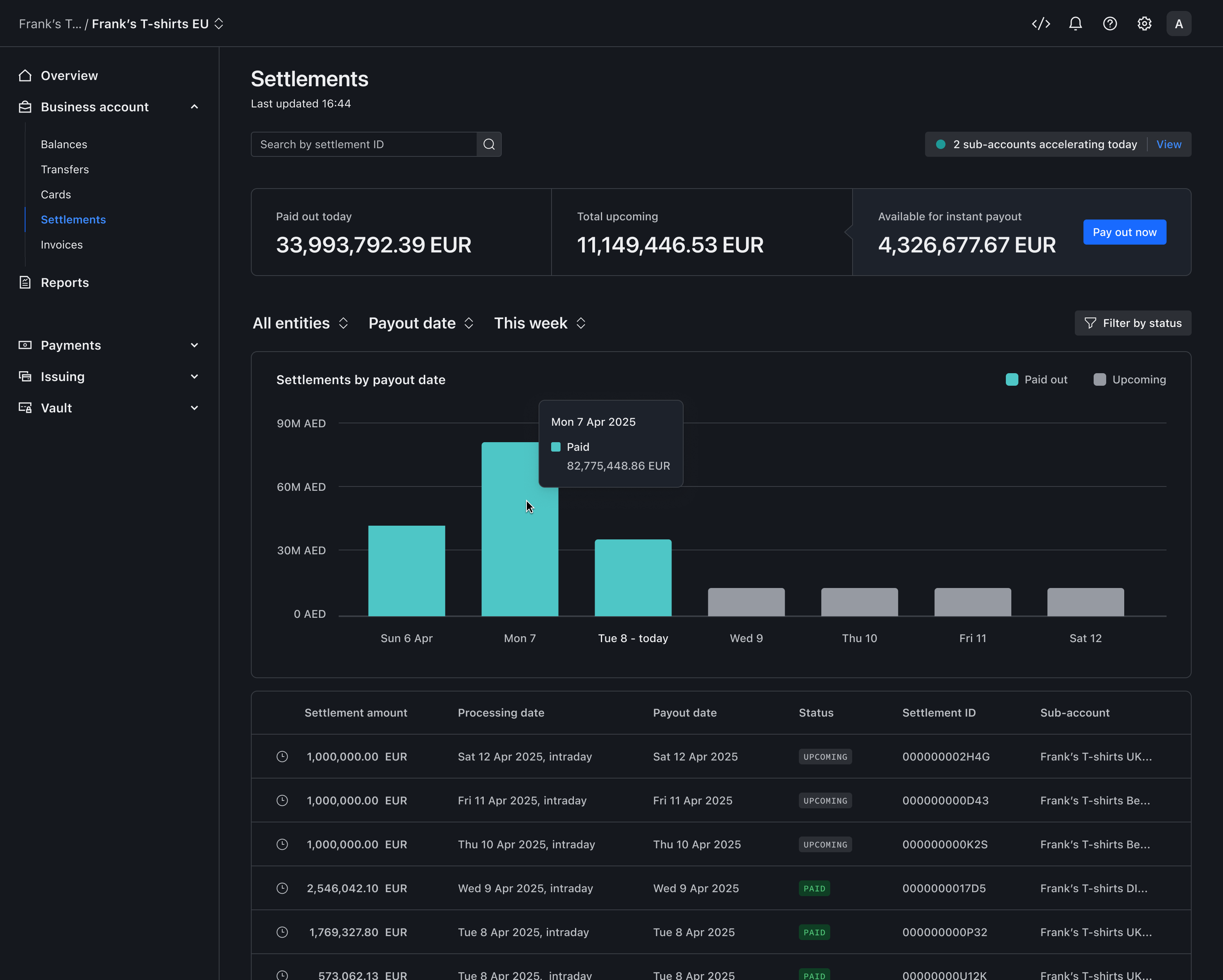Screen dimensions: 1223x980
Task: Expand the Issuing section chevron
Action: pyautogui.click(x=194, y=377)
